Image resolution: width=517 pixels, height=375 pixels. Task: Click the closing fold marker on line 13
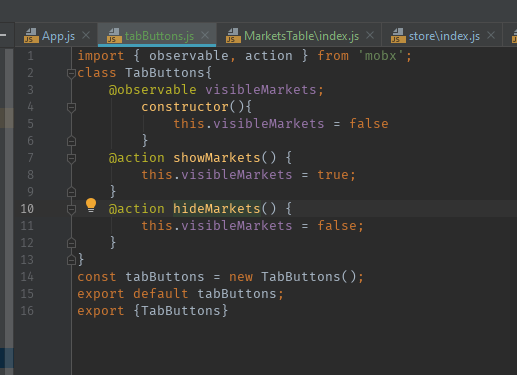71,260
